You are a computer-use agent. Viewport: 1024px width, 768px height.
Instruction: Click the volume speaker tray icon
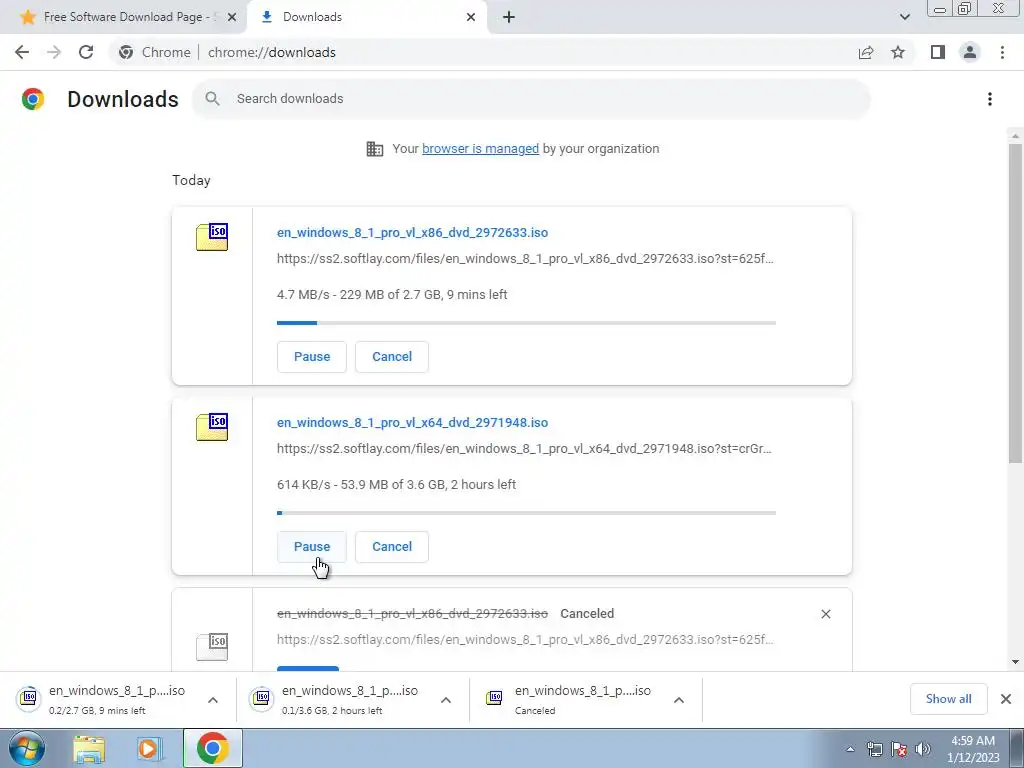(x=922, y=748)
